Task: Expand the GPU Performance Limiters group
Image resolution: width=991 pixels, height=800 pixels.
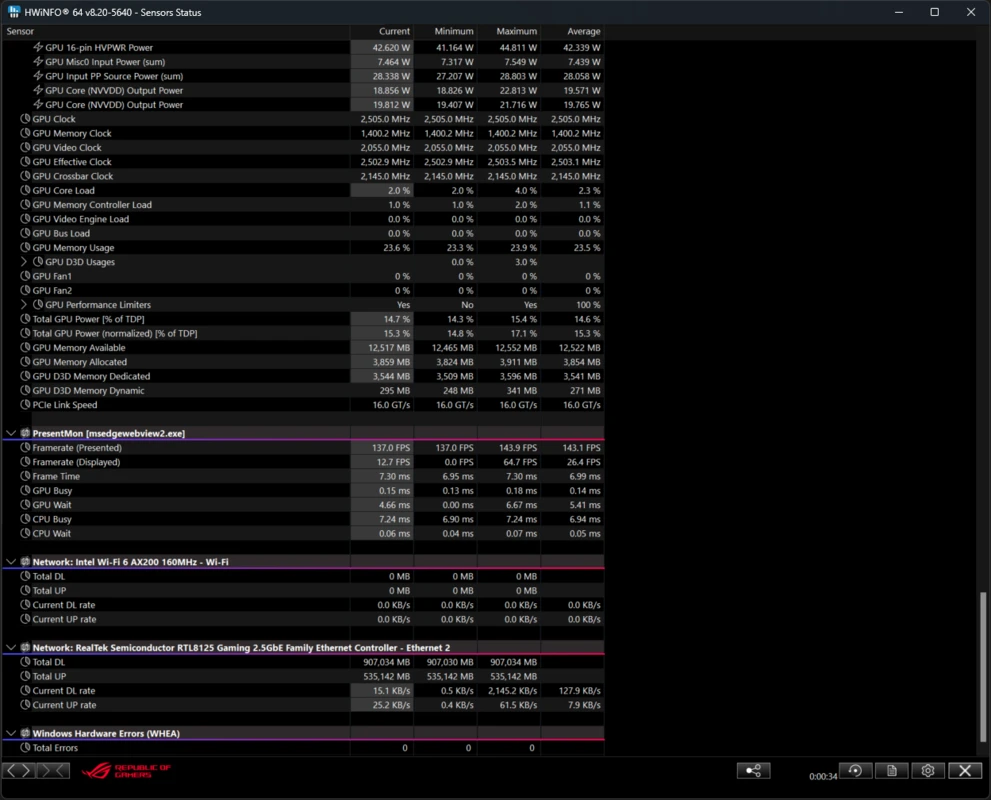Action: pyautogui.click(x=24, y=305)
